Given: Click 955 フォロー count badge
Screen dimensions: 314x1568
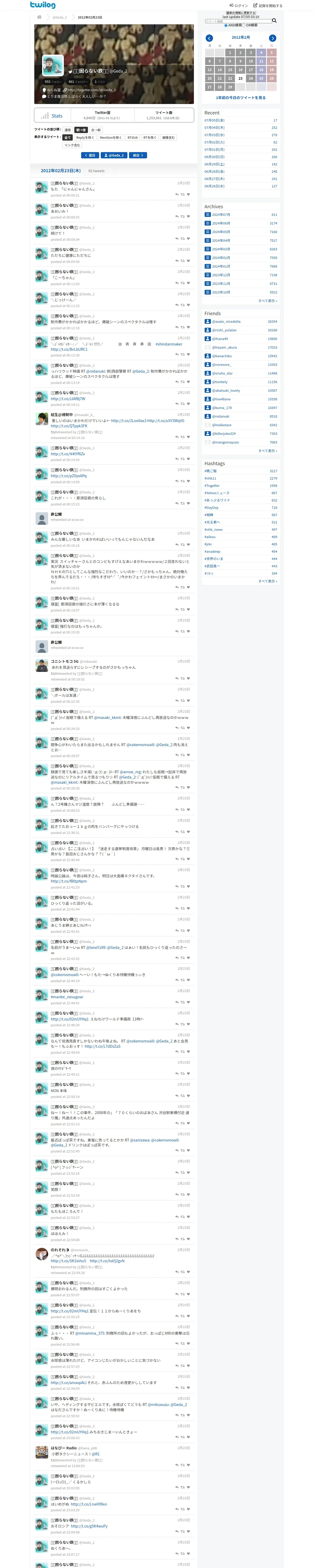Looking at the screenshot, I should tap(53, 82).
